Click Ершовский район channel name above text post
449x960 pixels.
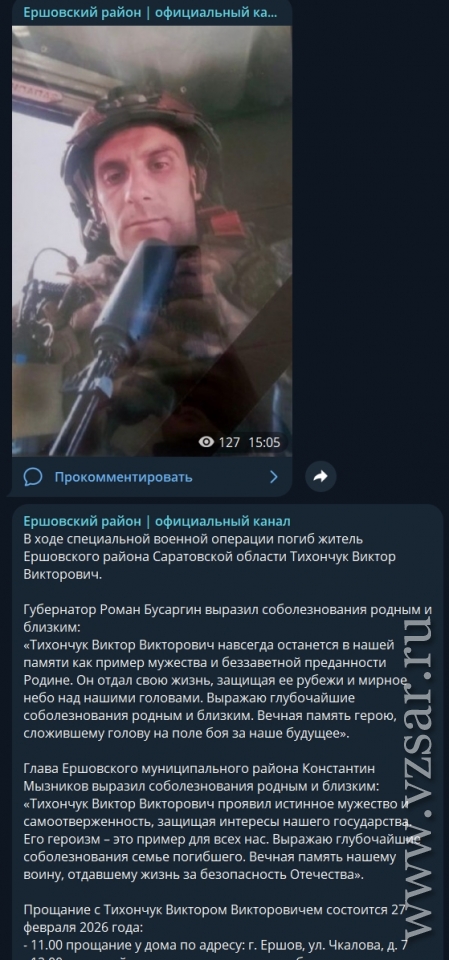point(157,521)
